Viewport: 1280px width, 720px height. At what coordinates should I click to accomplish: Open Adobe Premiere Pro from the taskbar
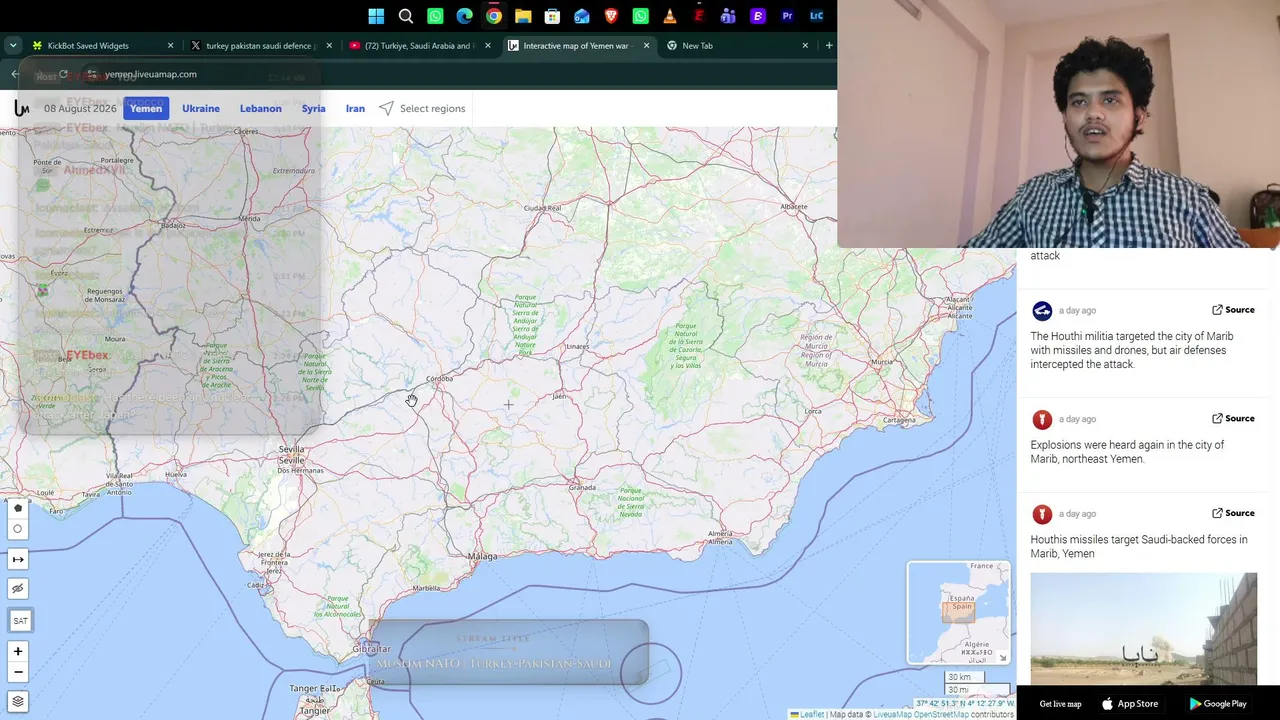pyautogui.click(x=787, y=16)
